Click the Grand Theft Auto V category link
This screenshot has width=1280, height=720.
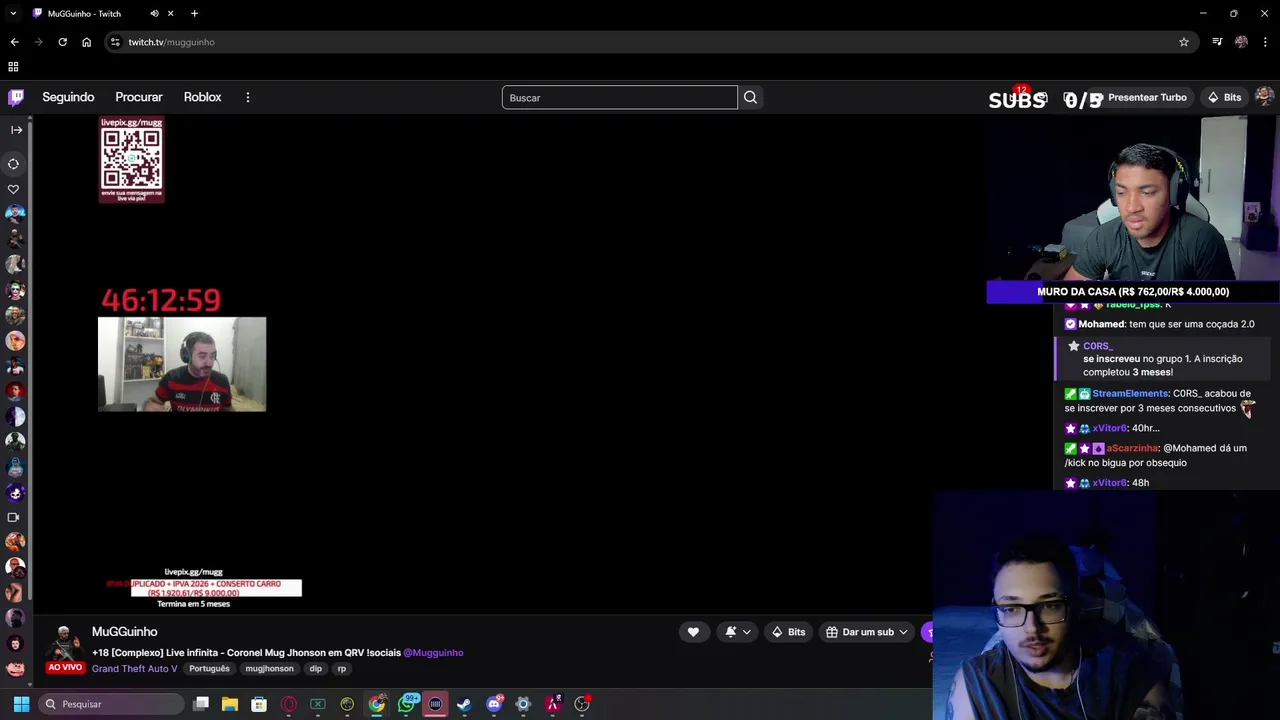pyautogui.click(x=134, y=668)
